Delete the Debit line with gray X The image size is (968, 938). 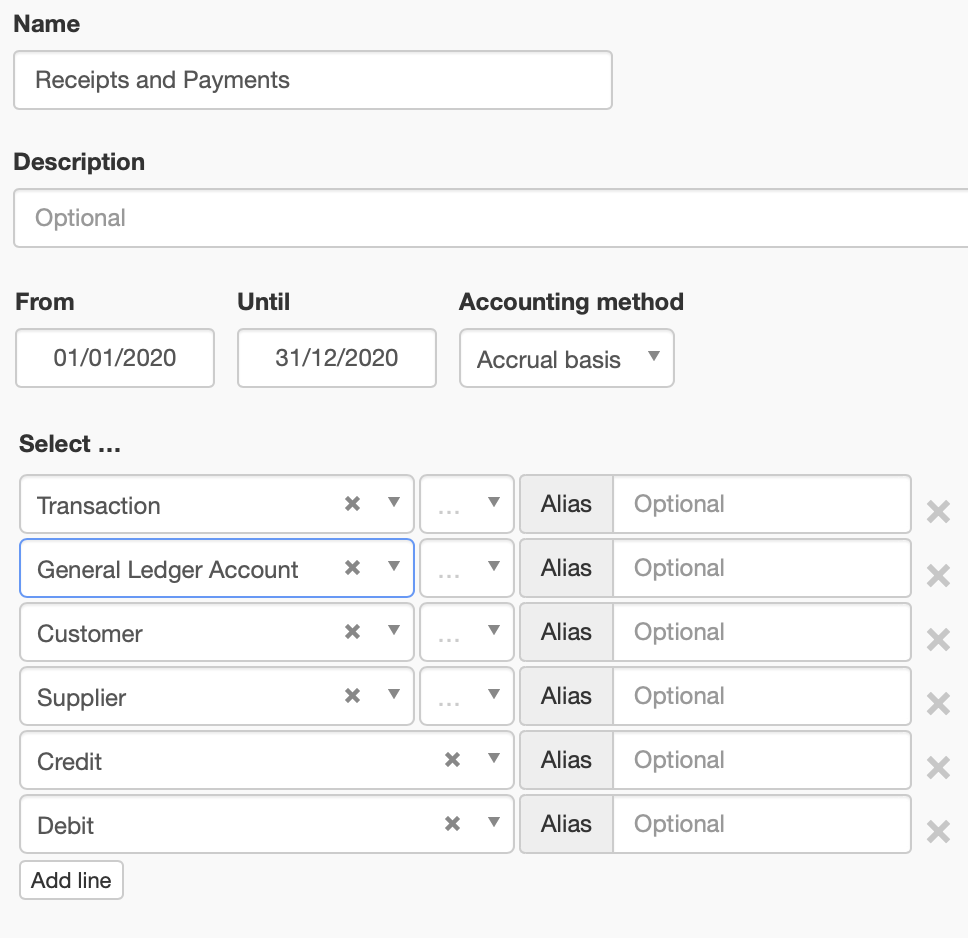coord(938,832)
